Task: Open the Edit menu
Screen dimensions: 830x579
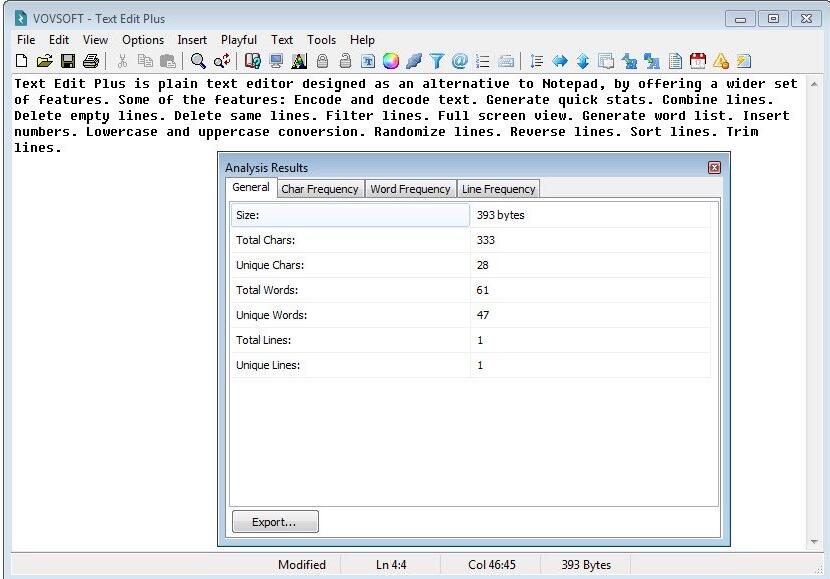Action: (x=59, y=40)
